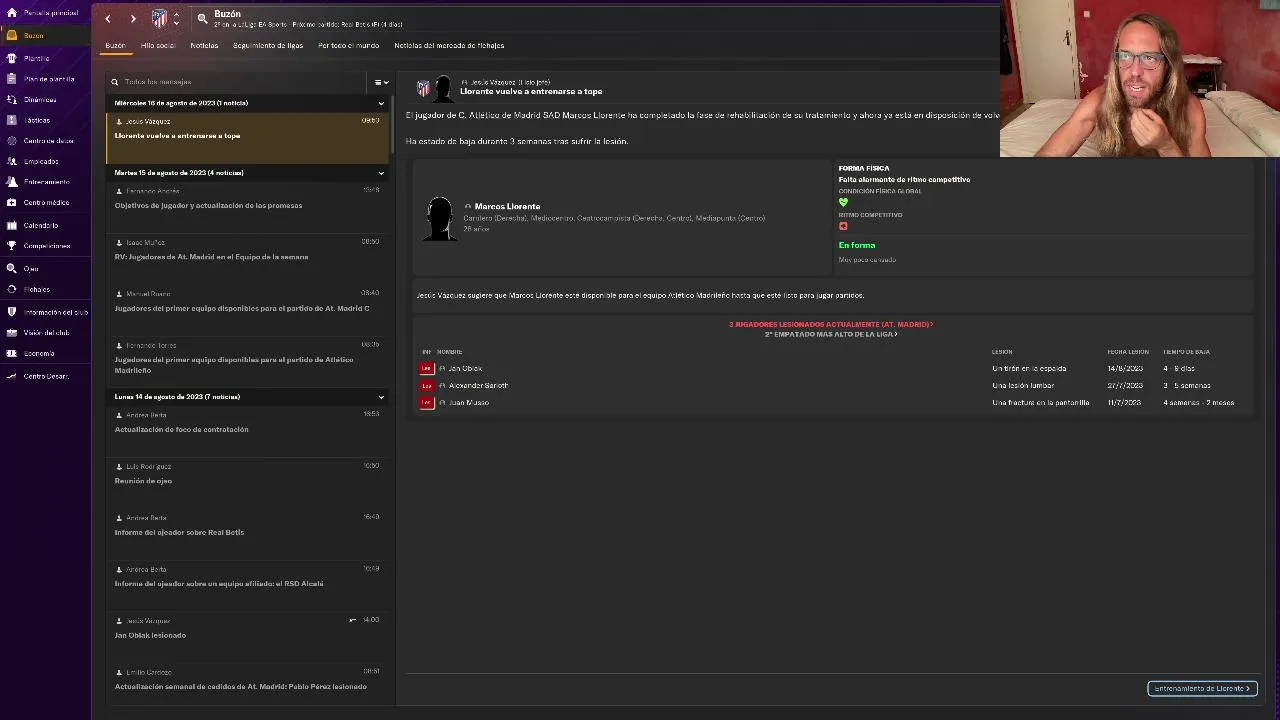Switch to Seguimiento de ligas tab

pyautogui.click(x=268, y=45)
